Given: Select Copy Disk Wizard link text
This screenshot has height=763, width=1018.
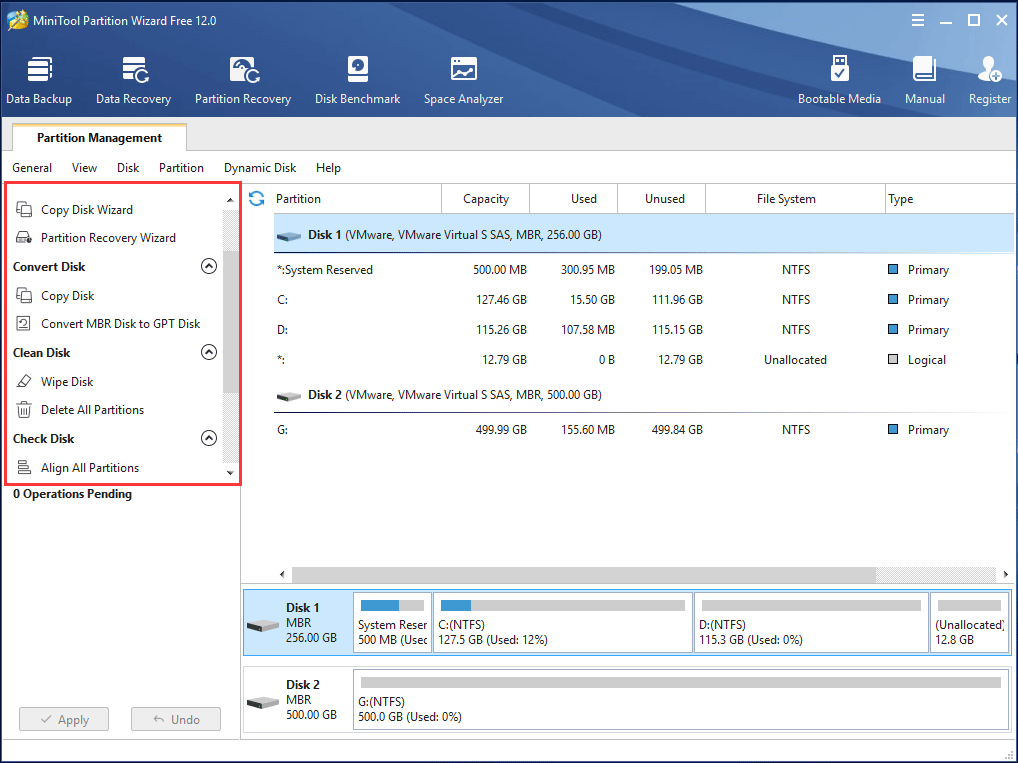Looking at the screenshot, I should coord(87,209).
